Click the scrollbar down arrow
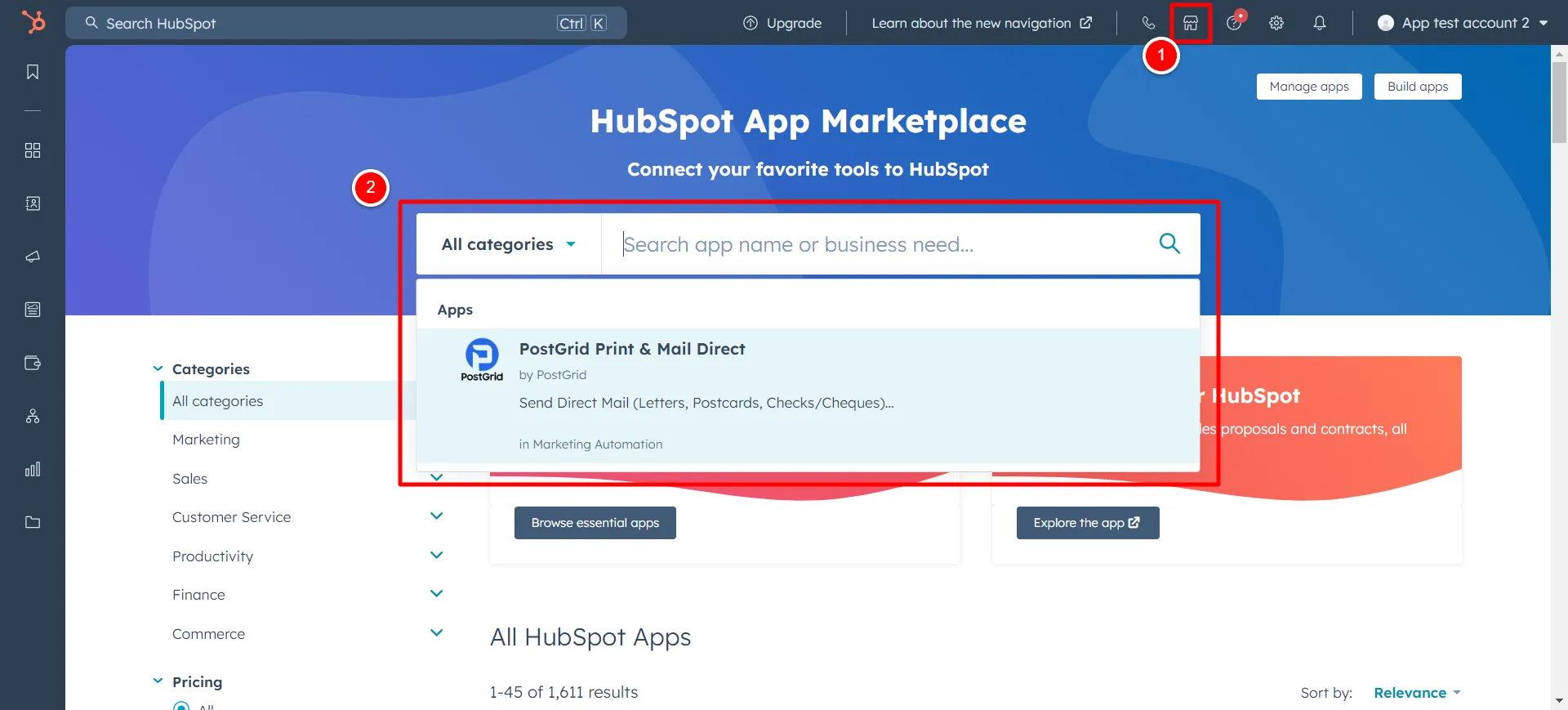Viewport: 1568px width, 710px height. (x=1559, y=701)
